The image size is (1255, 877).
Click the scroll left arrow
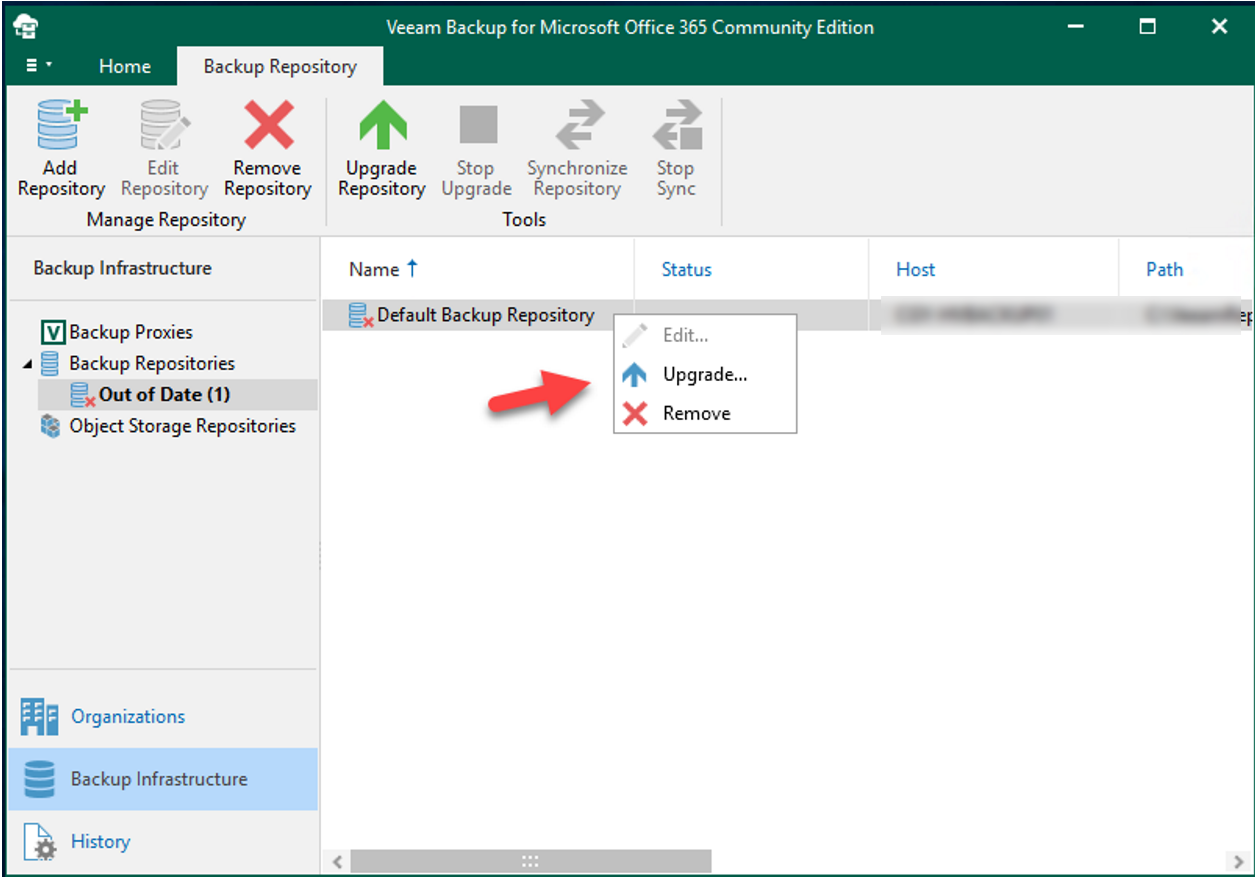[336, 861]
